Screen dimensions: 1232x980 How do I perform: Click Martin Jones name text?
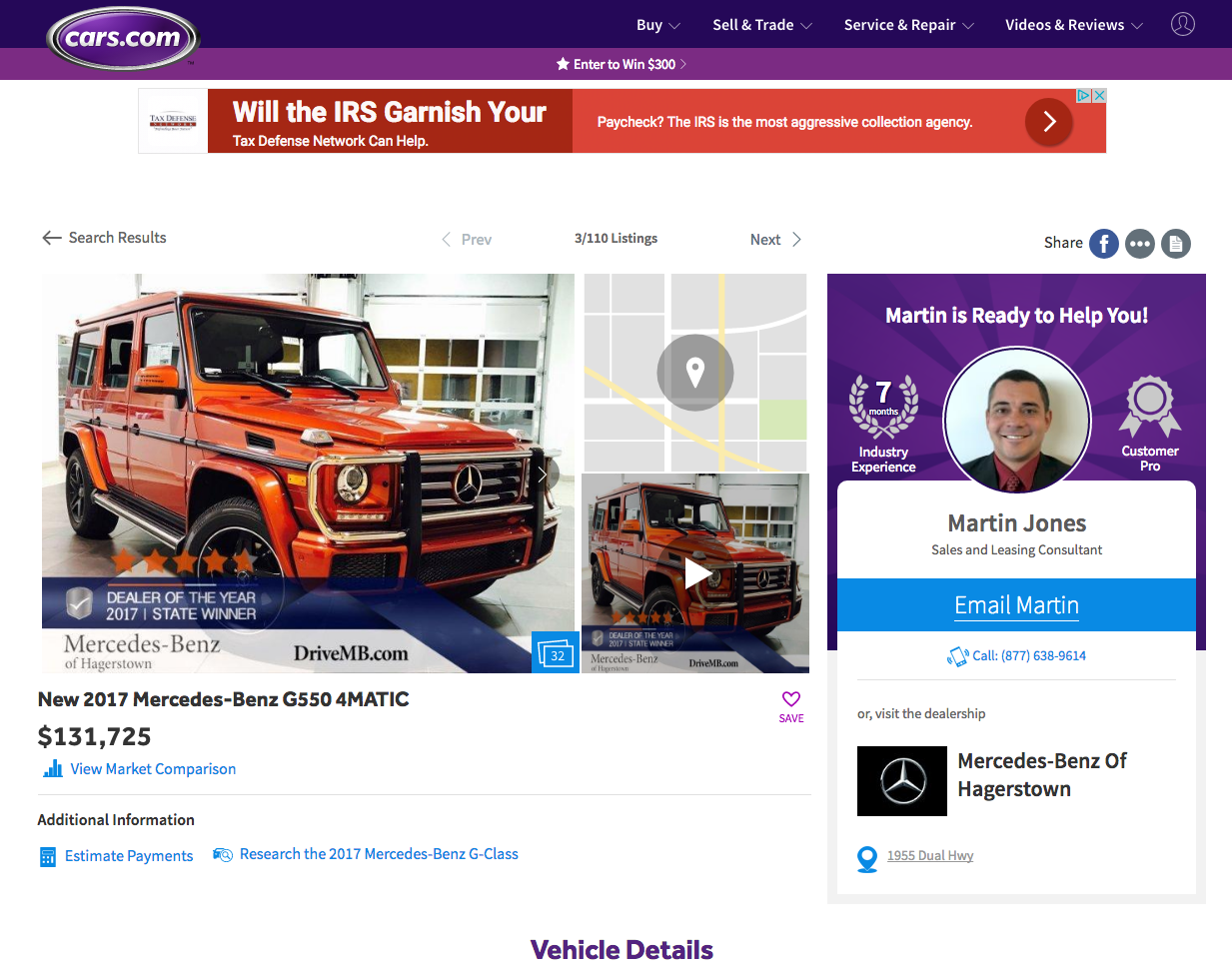click(1016, 523)
